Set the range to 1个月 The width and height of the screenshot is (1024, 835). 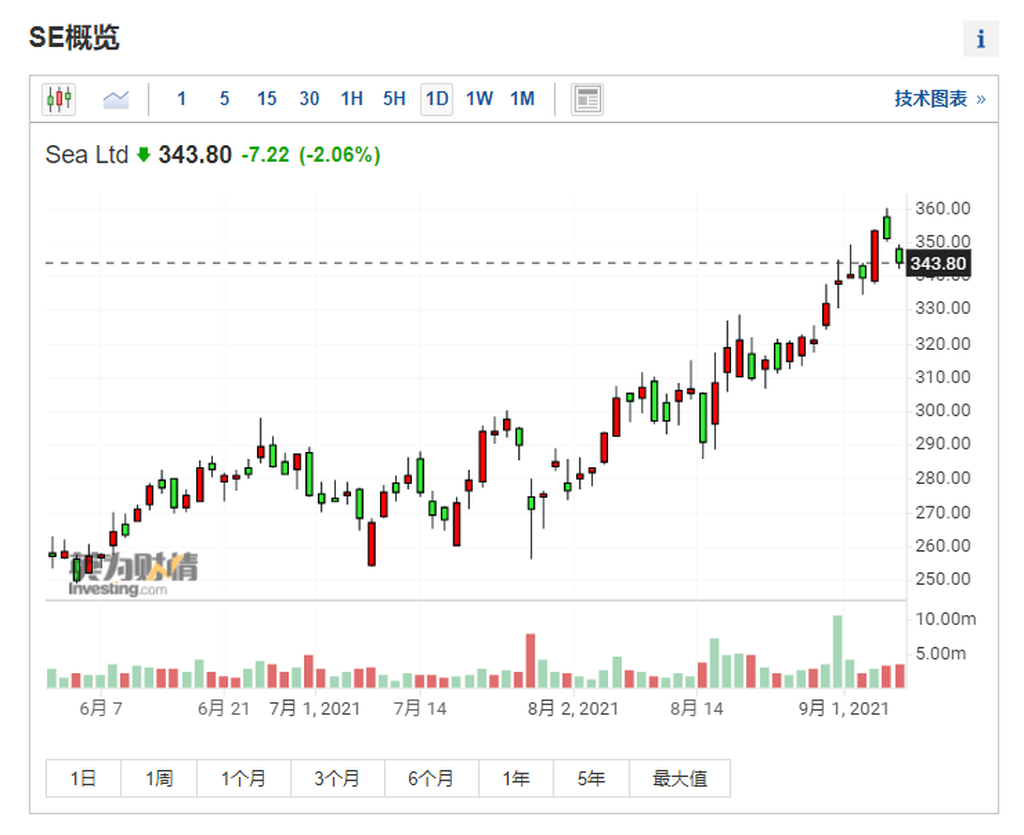(x=243, y=778)
